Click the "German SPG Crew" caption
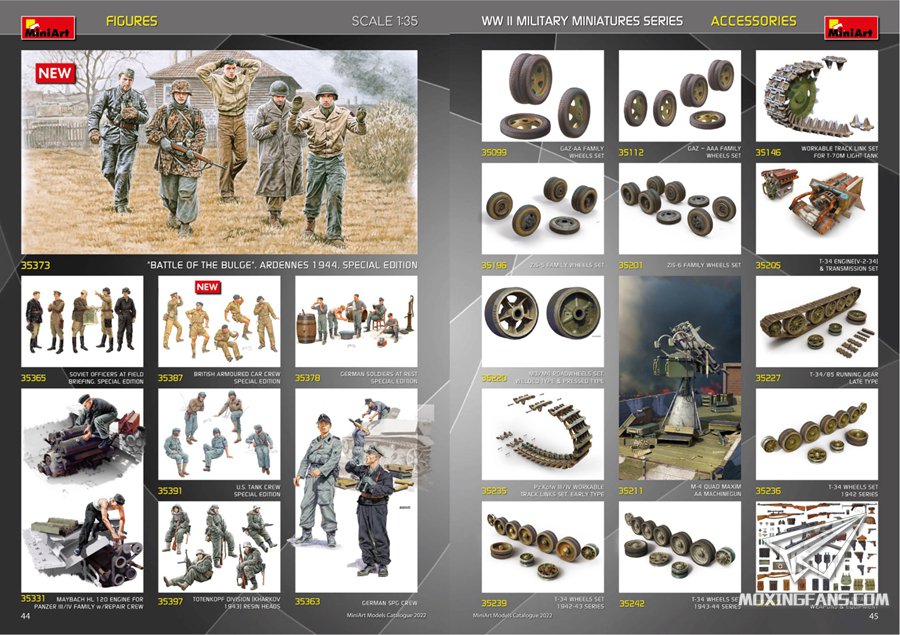900x635 pixels. pos(389,603)
